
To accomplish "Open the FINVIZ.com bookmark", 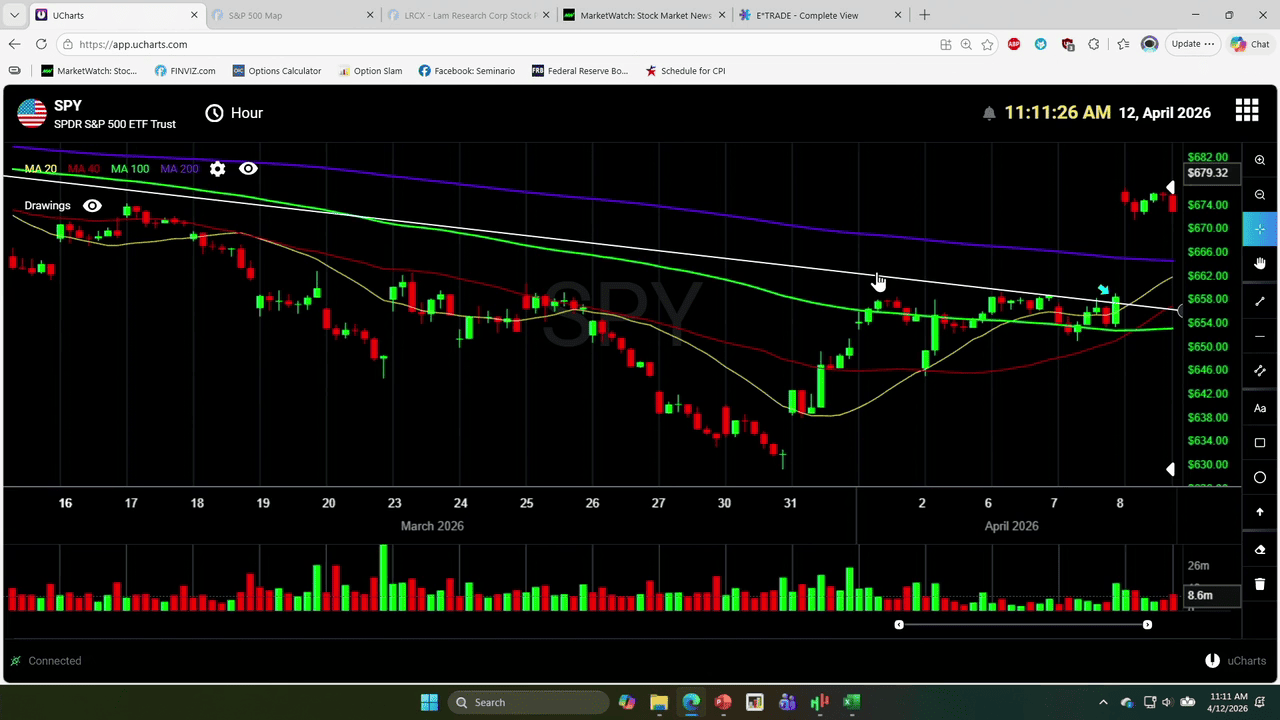I will click(x=185, y=71).
